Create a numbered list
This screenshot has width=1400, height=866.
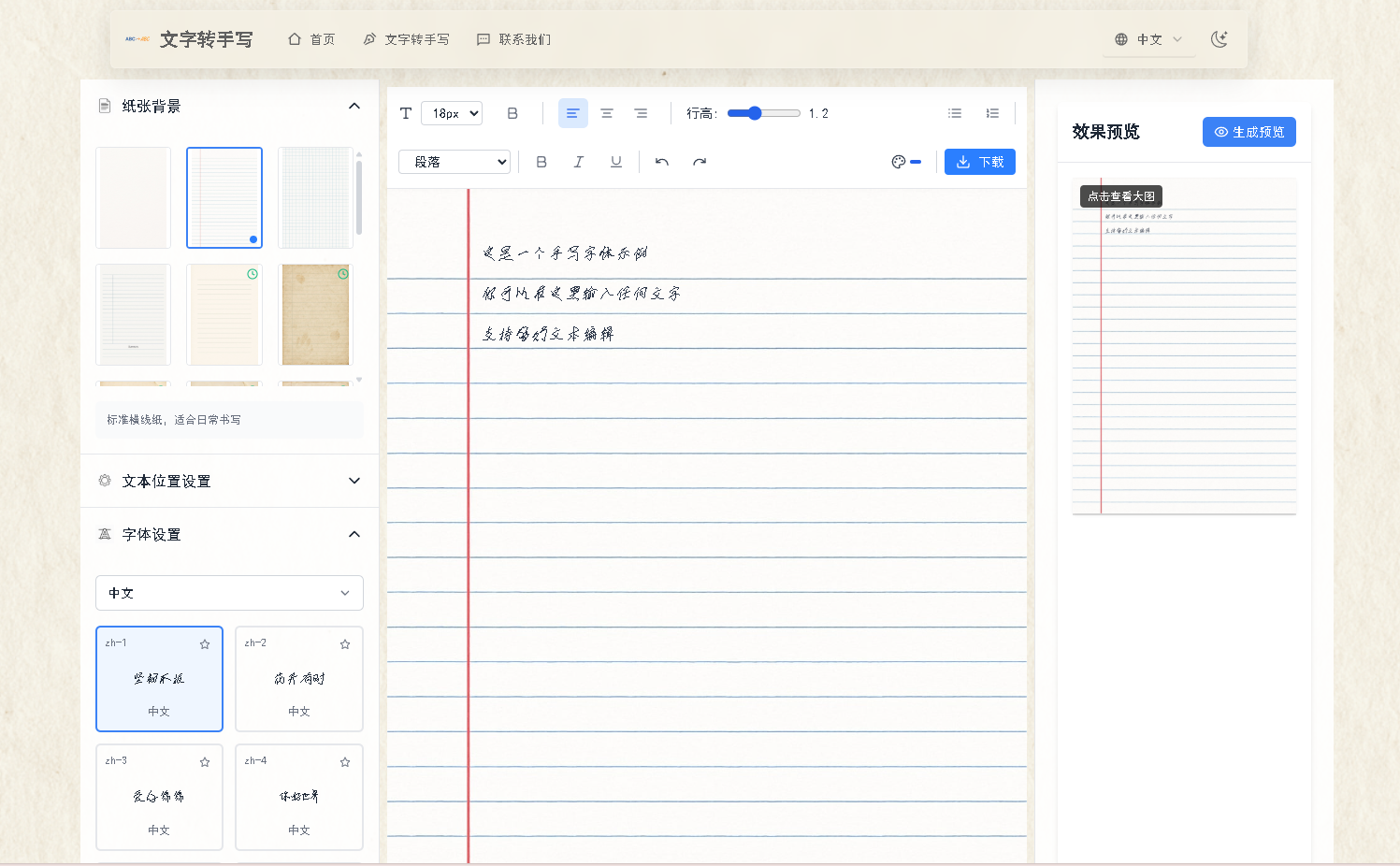[992, 112]
